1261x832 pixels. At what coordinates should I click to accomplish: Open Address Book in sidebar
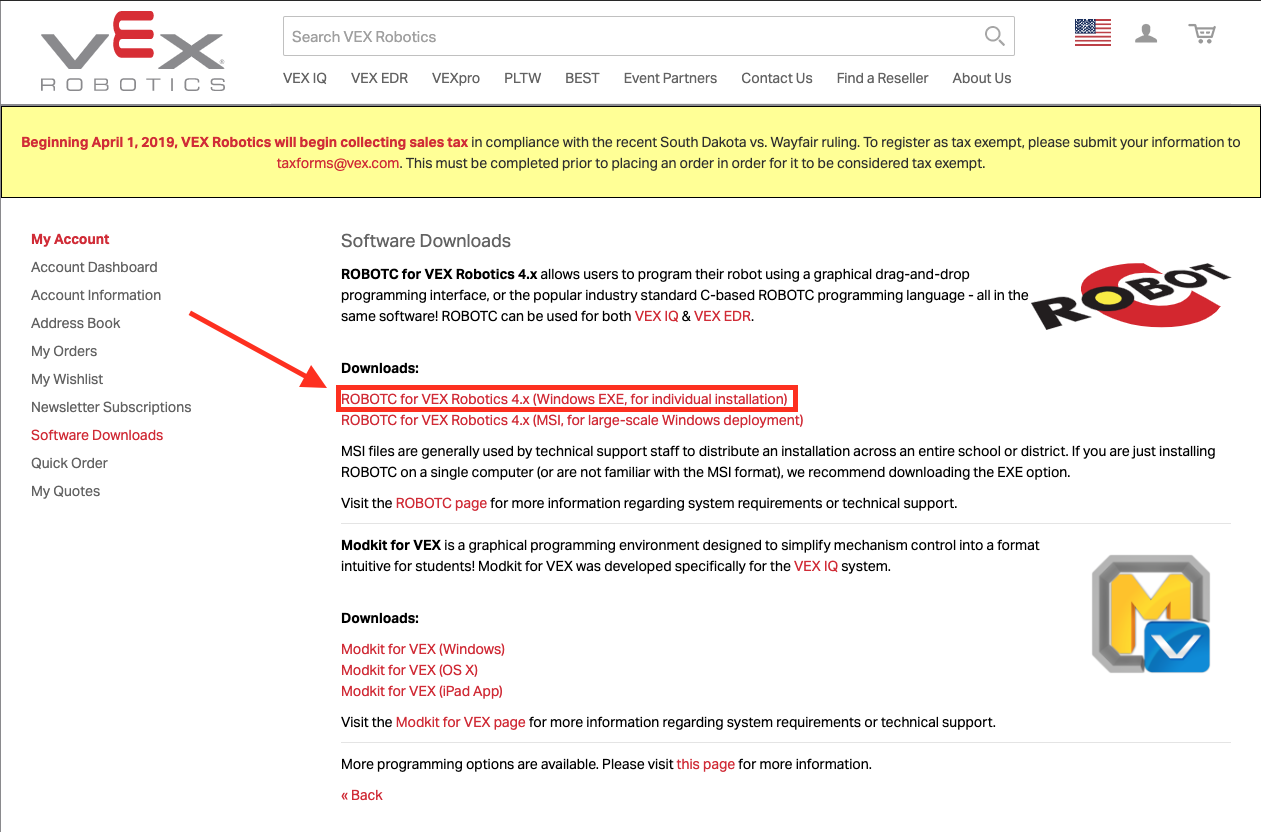(76, 323)
